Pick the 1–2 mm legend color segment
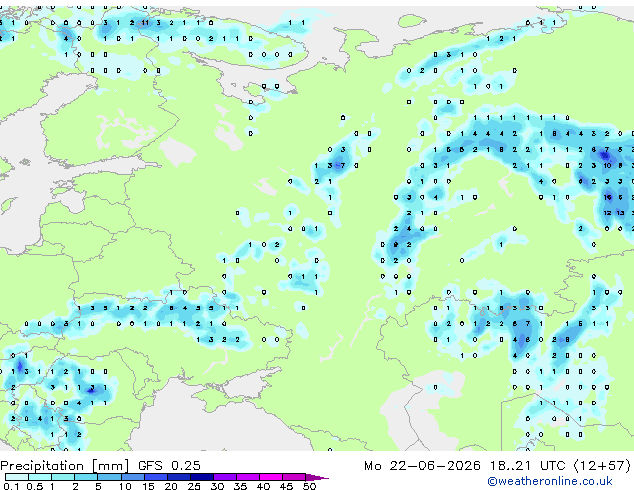This screenshot has height=490, width=634. tap(63, 477)
